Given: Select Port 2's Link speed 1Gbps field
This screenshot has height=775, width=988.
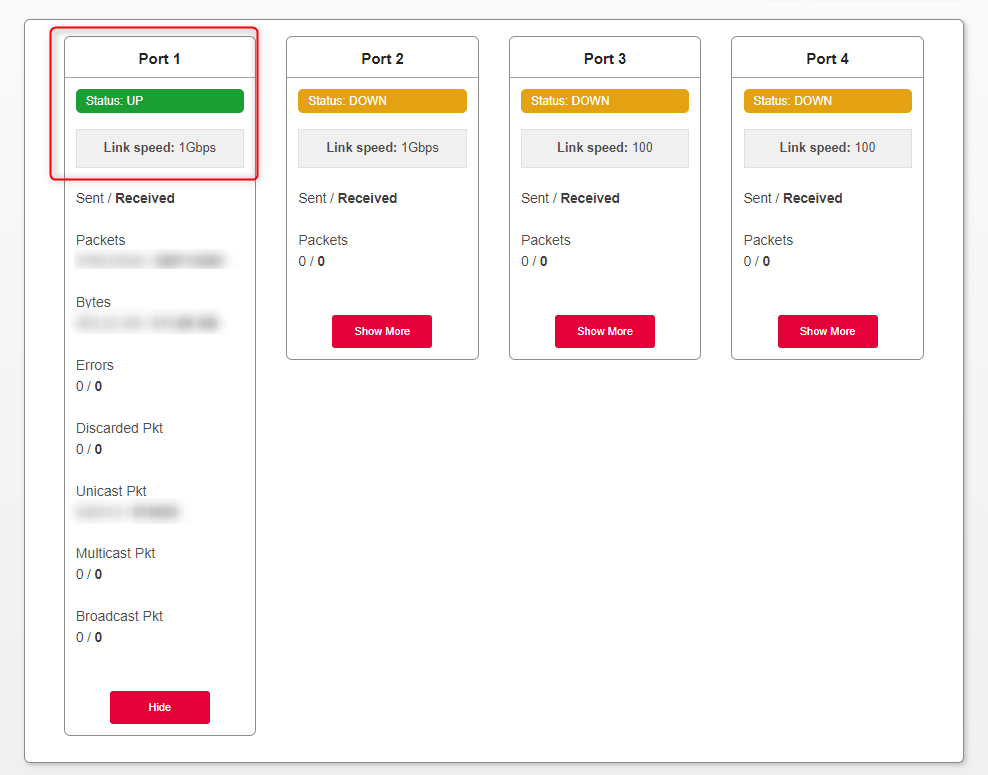Looking at the screenshot, I should 382,148.
